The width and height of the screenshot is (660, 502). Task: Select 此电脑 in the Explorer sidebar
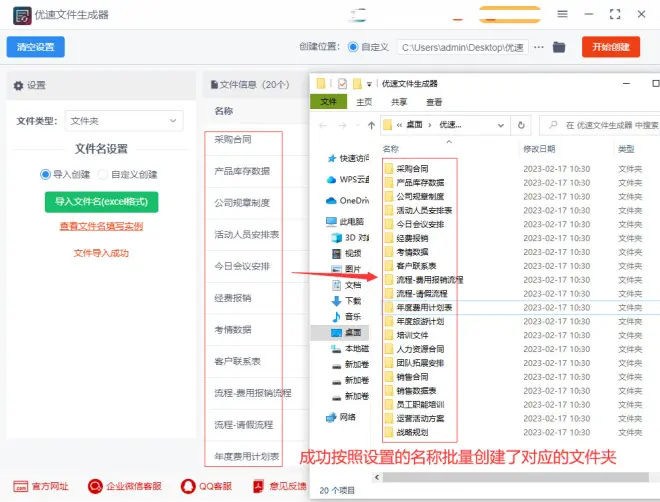[x=345, y=222]
